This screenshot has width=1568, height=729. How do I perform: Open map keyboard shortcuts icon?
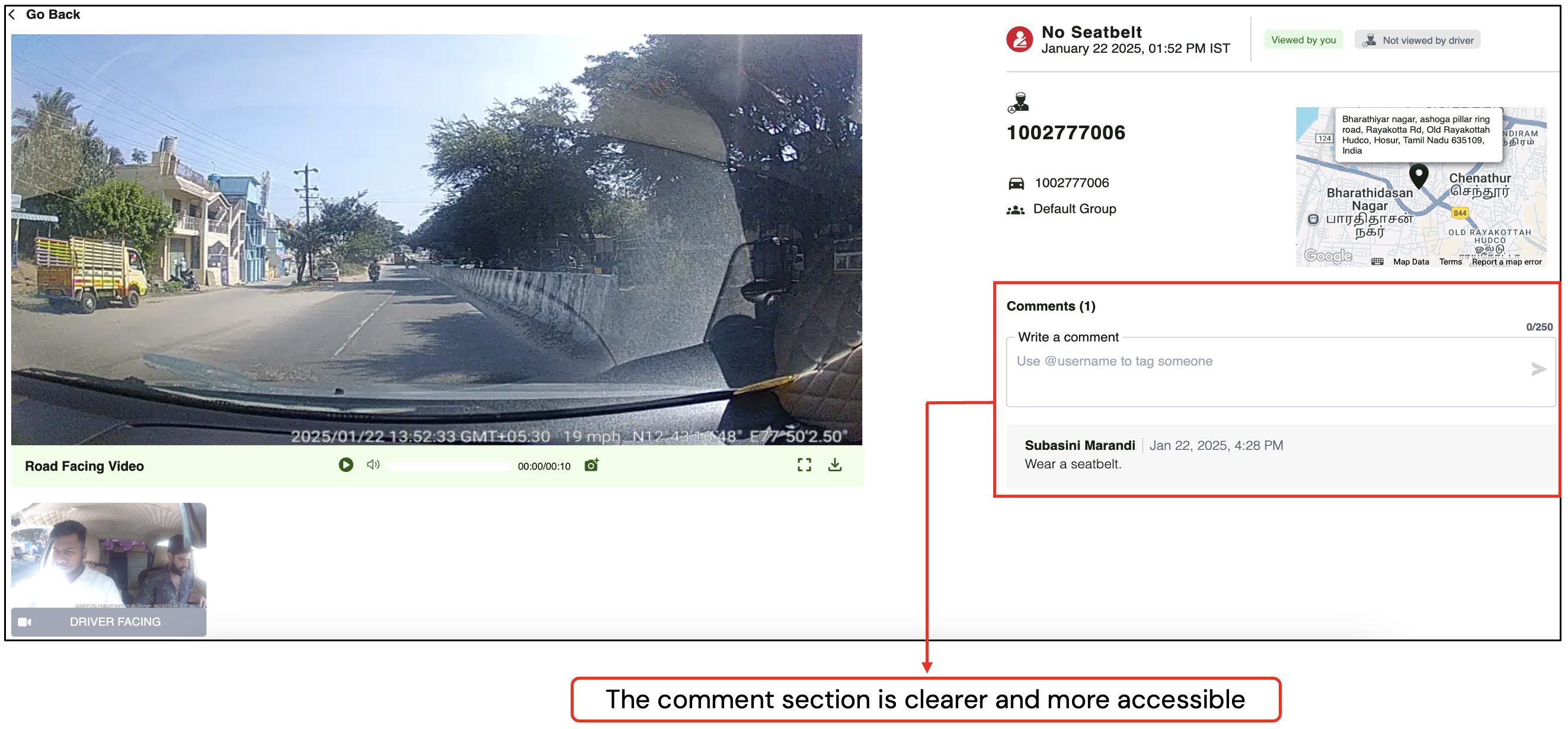pyautogui.click(x=1377, y=262)
